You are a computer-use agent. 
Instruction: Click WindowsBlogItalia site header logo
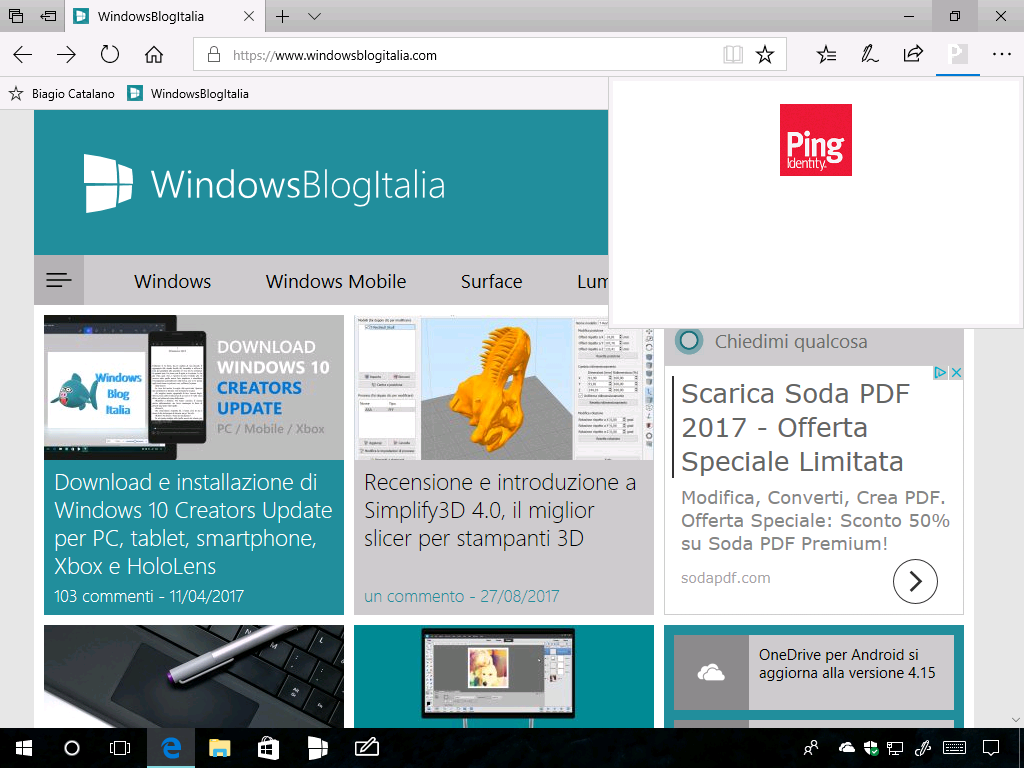[265, 184]
